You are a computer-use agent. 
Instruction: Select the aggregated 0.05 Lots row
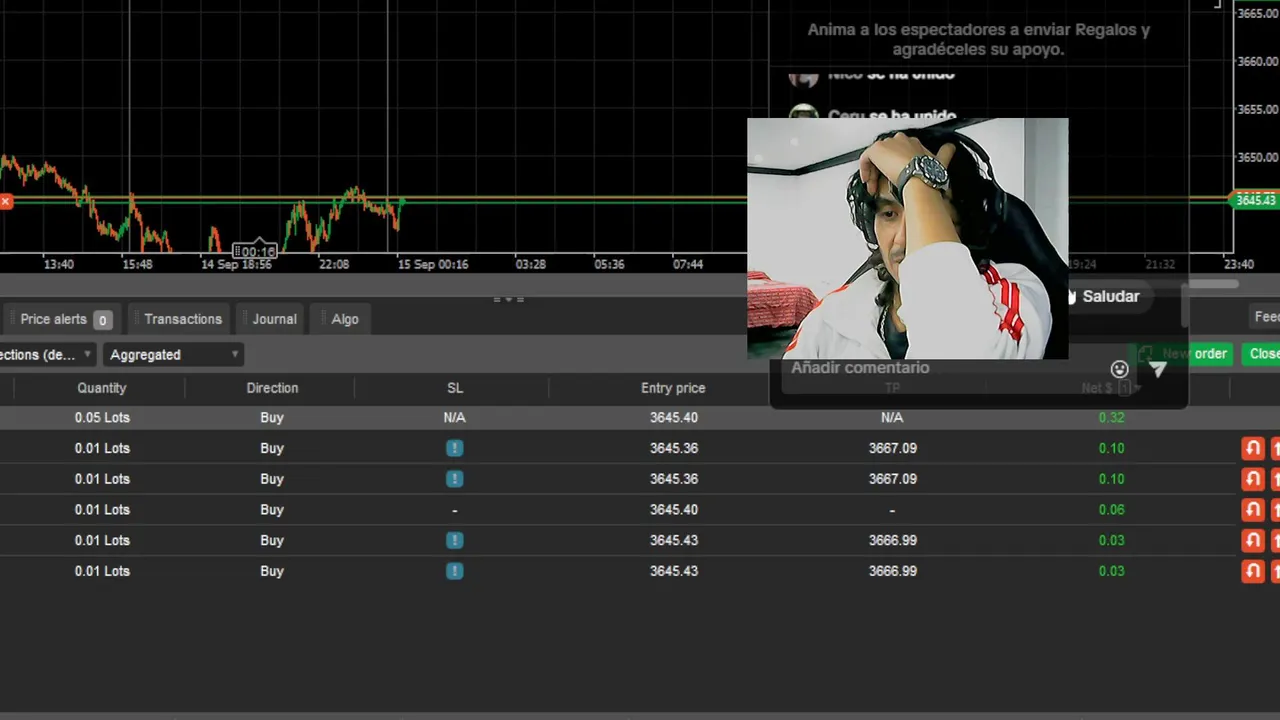(640, 418)
